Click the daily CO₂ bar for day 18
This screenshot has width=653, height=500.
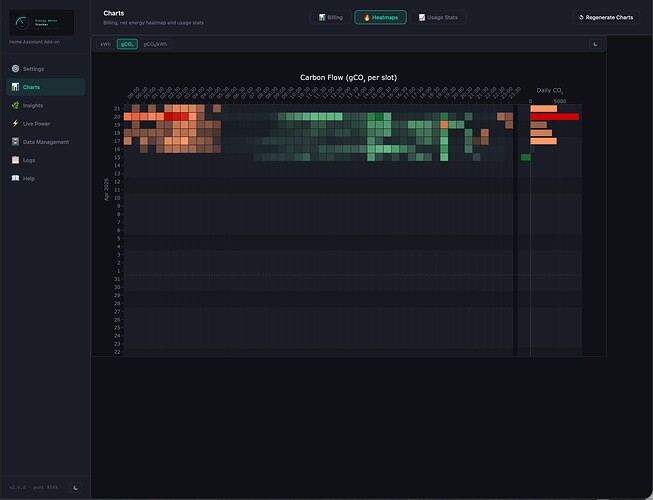click(x=541, y=133)
